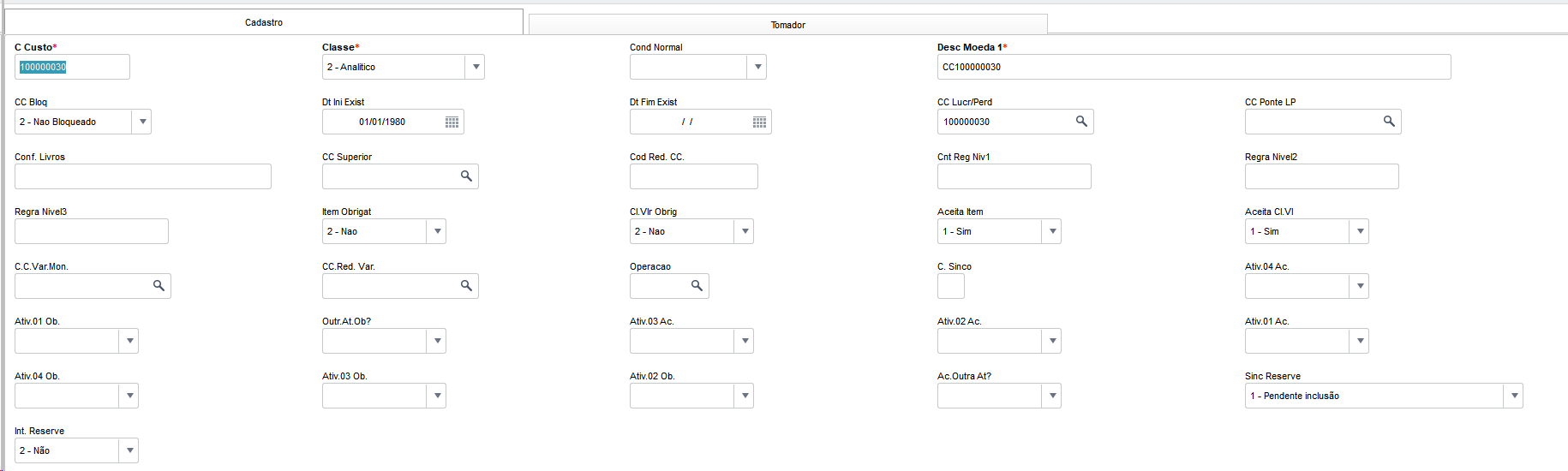Click the C. Sinco small input box
Screen dimensions: 1568x471
click(951, 286)
